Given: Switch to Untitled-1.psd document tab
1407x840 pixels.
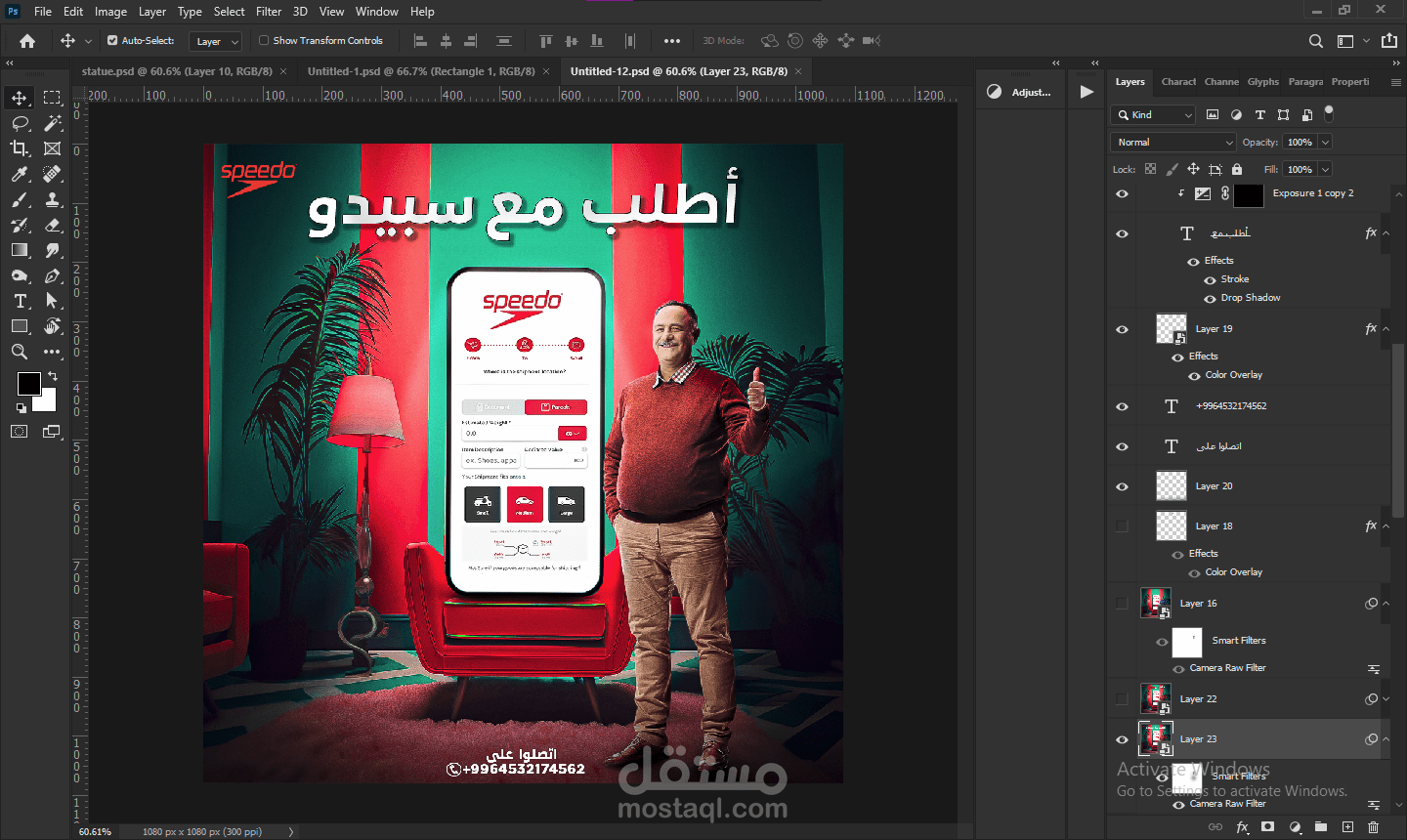Looking at the screenshot, I should click(x=421, y=71).
